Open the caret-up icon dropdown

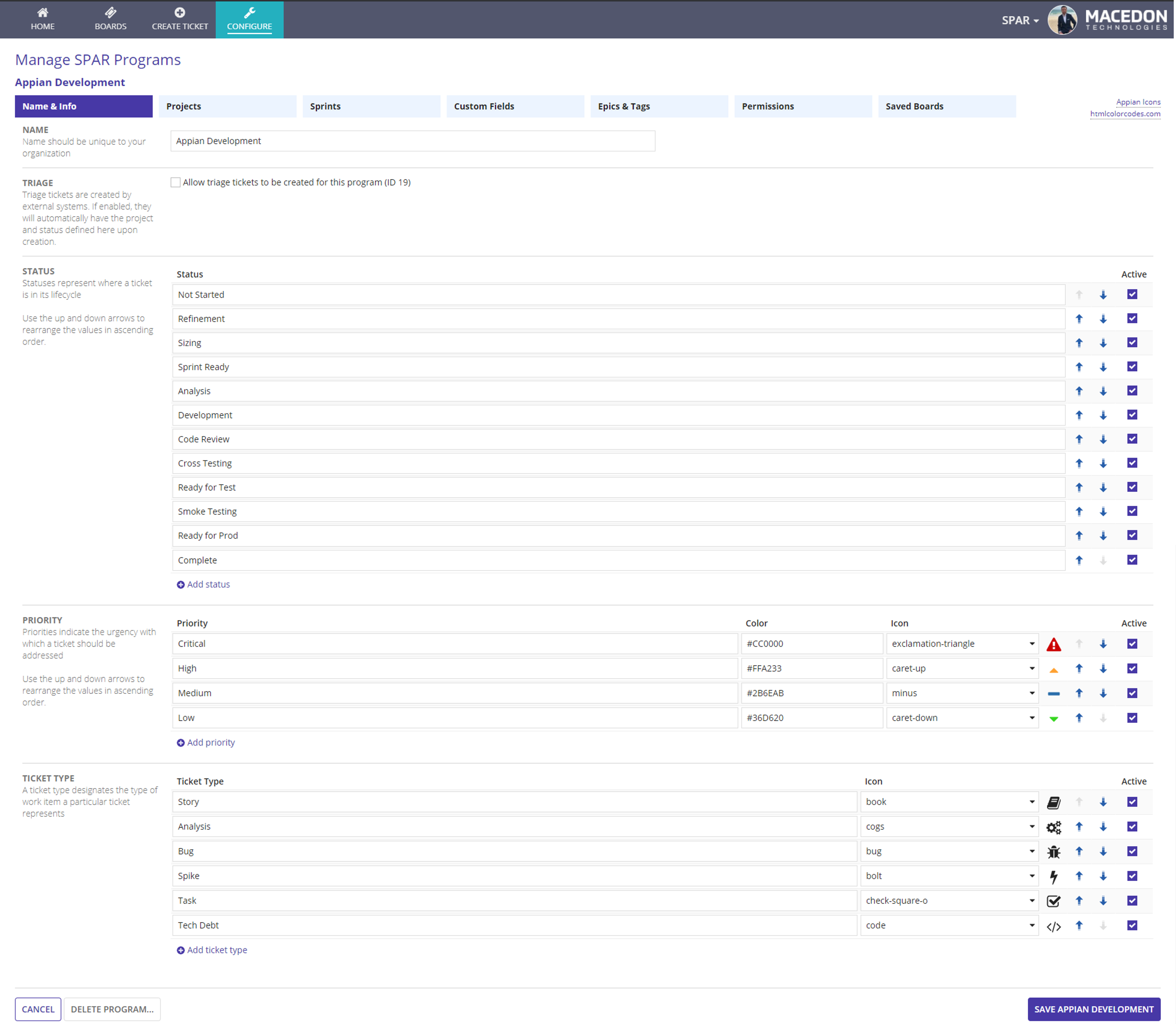pos(962,668)
